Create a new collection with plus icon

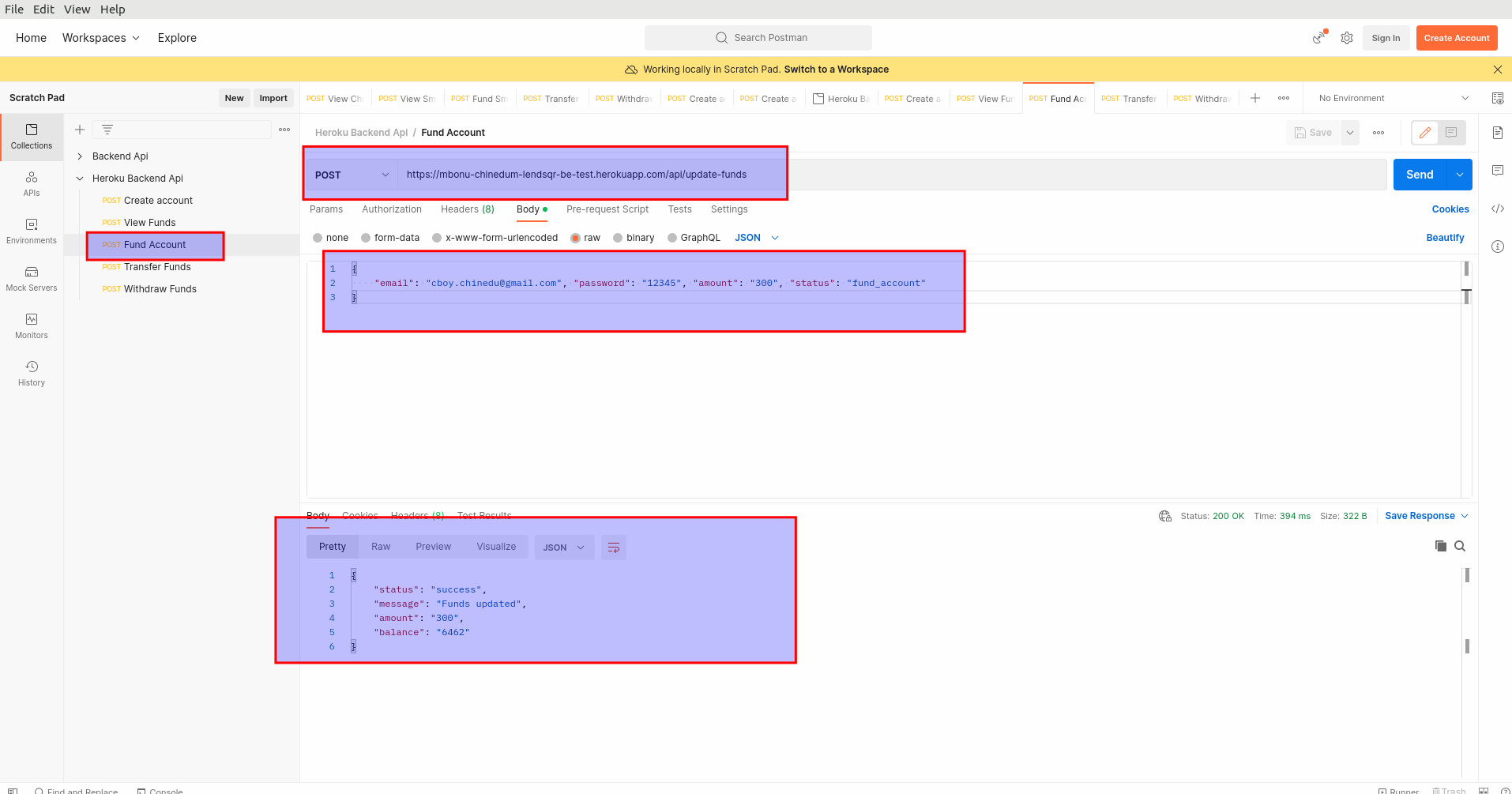pyautogui.click(x=80, y=130)
